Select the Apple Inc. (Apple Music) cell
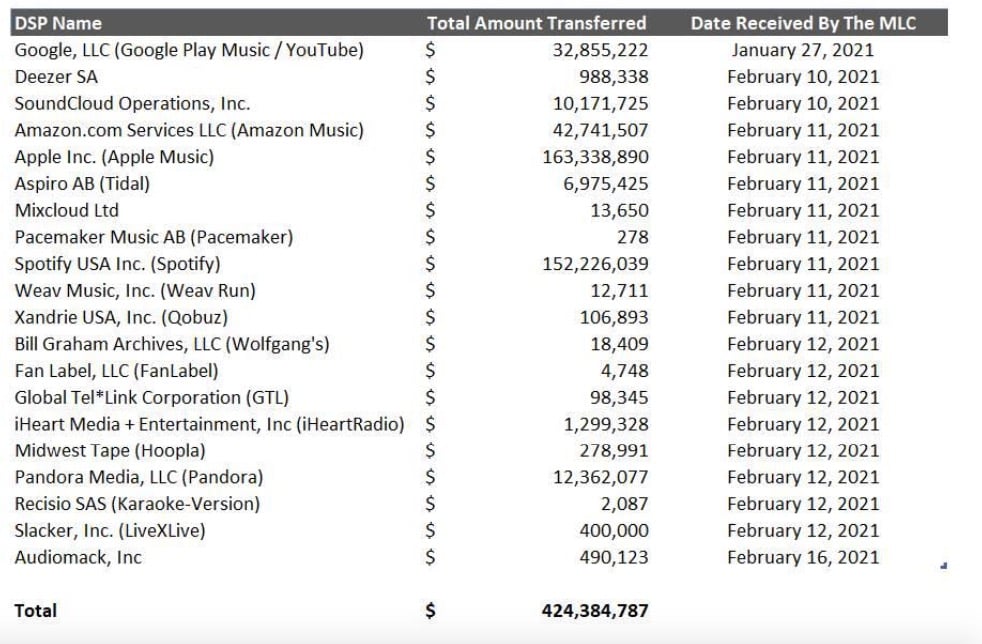 [x=114, y=157]
